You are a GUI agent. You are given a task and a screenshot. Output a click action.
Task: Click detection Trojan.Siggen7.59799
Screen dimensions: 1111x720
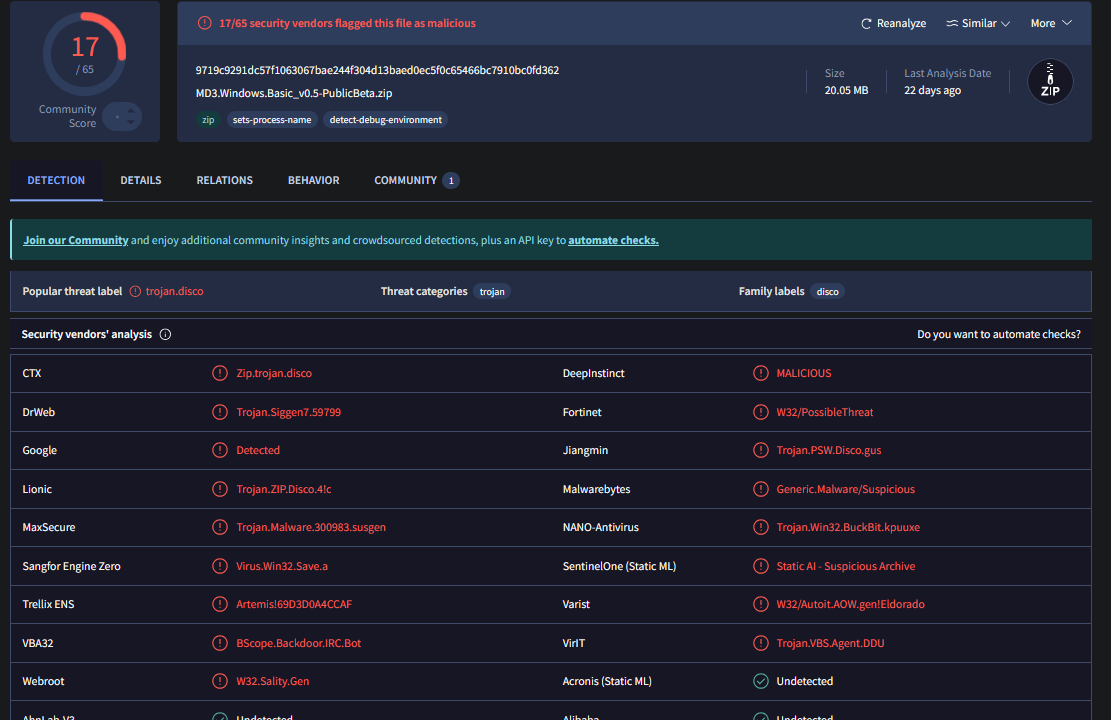click(288, 412)
